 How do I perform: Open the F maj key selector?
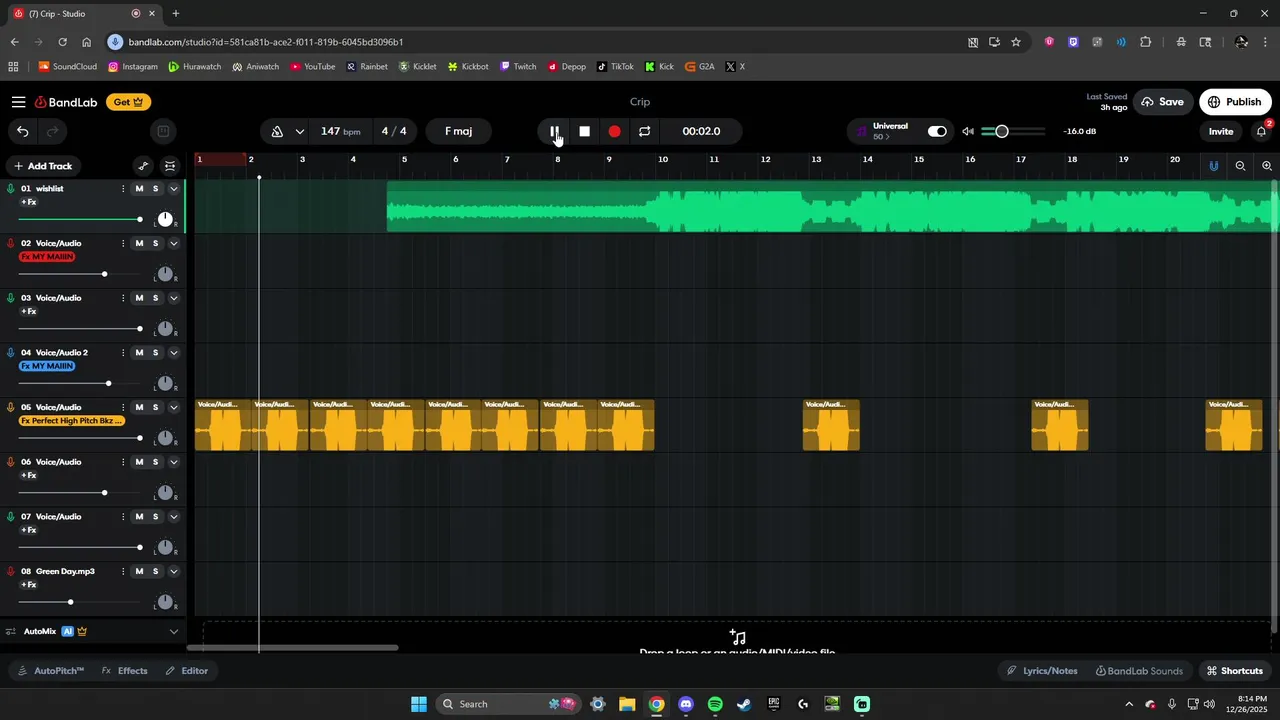click(459, 131)
